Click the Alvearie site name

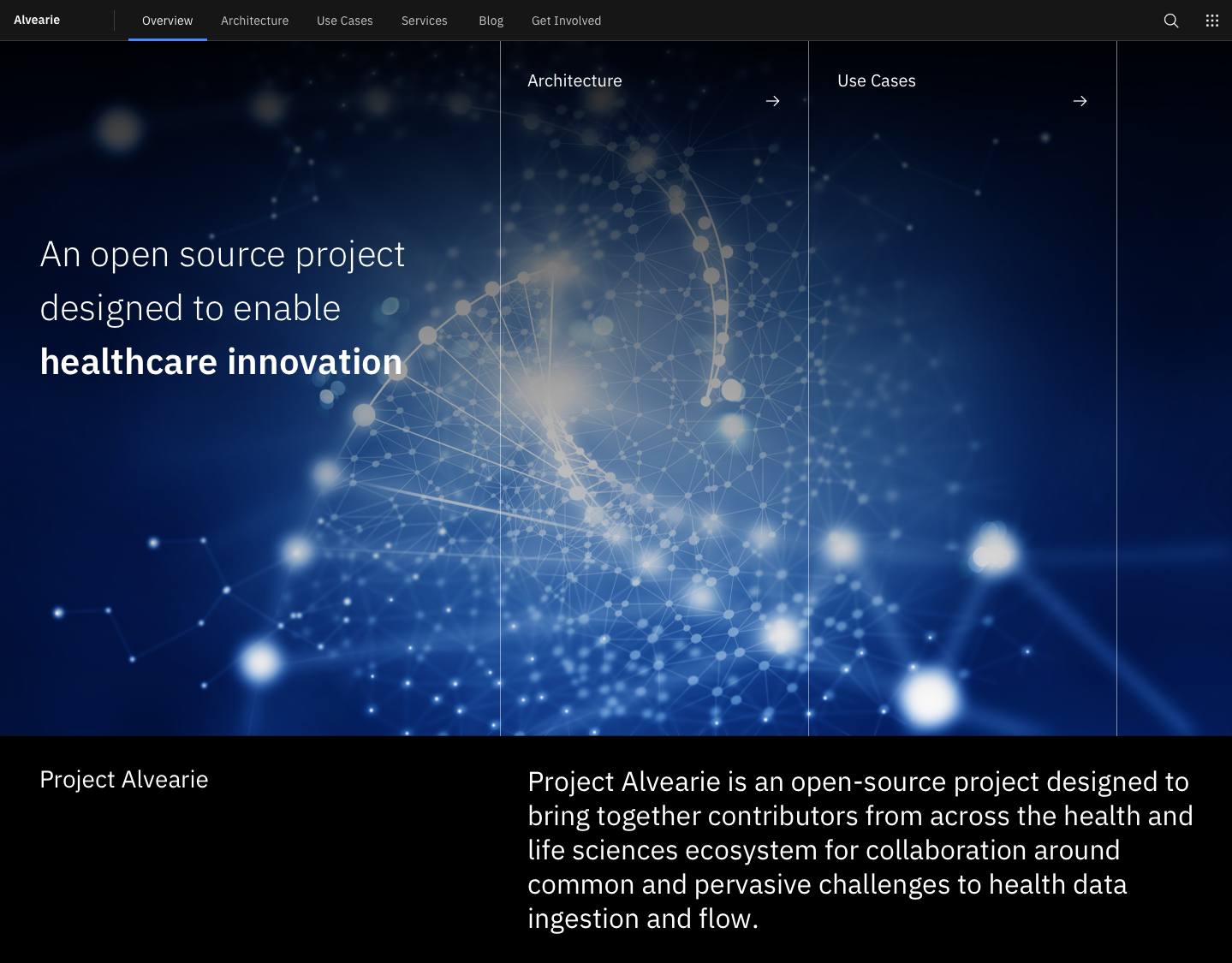pyautogui.click(x=37, y=20)
